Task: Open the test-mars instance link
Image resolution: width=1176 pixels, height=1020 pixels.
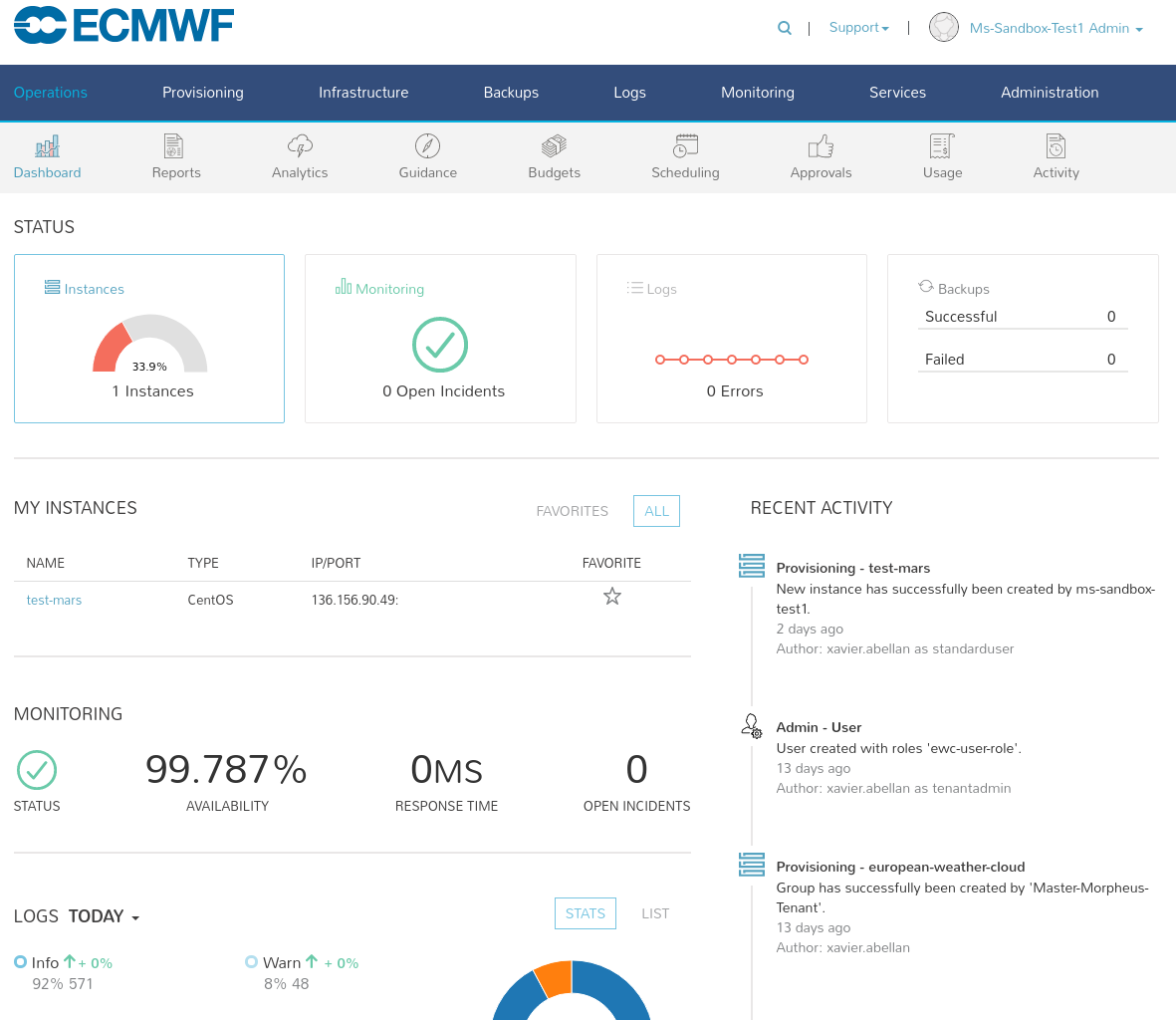Action: click(x=54, y=600)
